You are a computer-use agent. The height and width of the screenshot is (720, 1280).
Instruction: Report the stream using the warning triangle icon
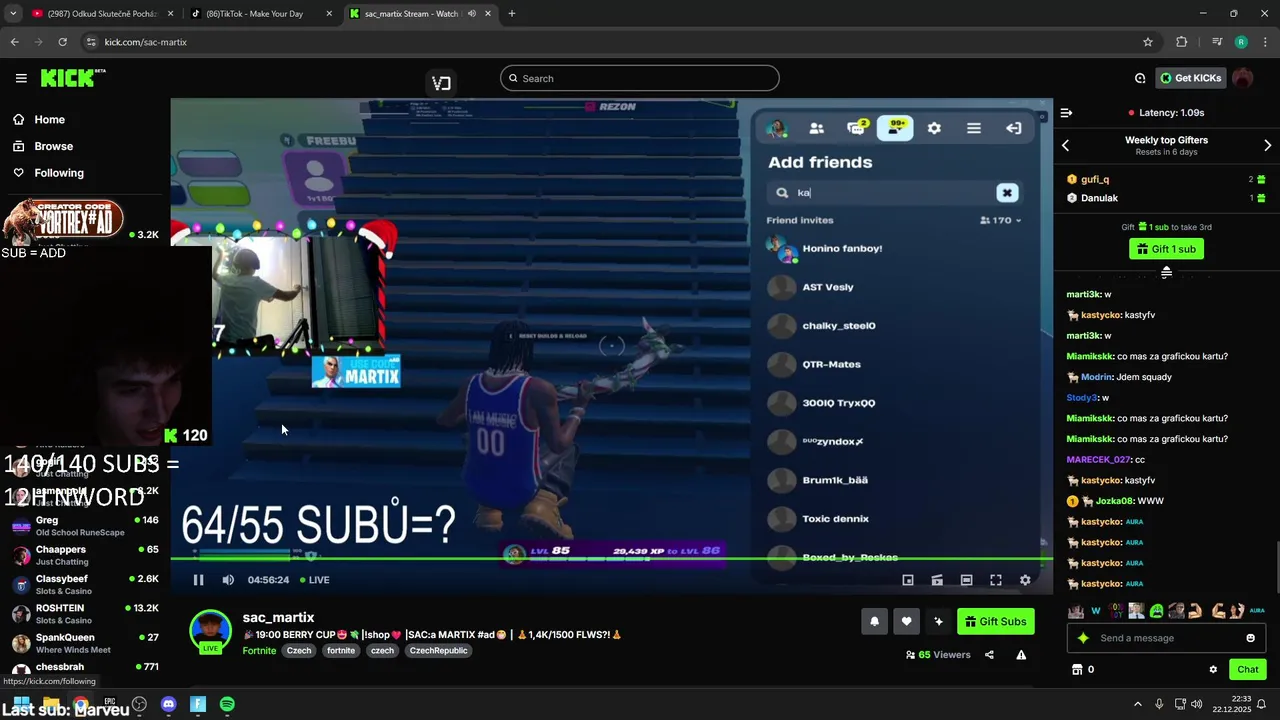[1021, 655]
